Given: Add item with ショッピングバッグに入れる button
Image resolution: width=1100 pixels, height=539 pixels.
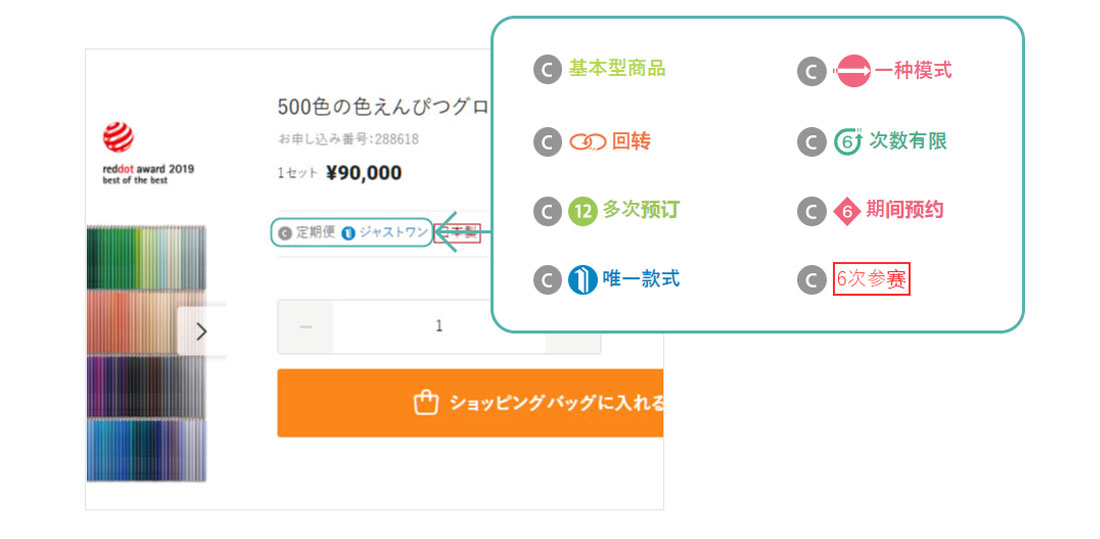Looking at the screenshot, I should (x=540, y=403).
